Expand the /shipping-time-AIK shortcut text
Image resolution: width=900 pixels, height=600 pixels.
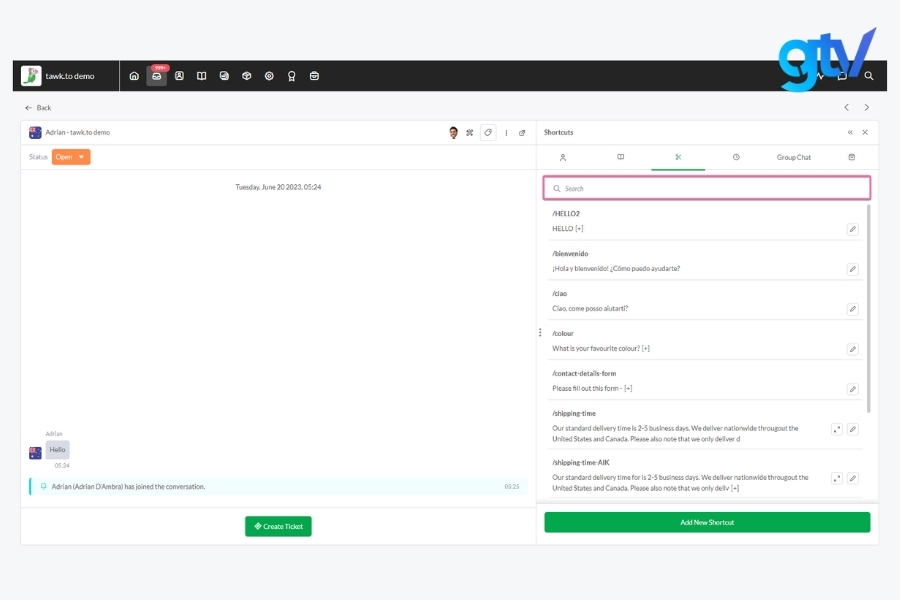pos(836,478)
